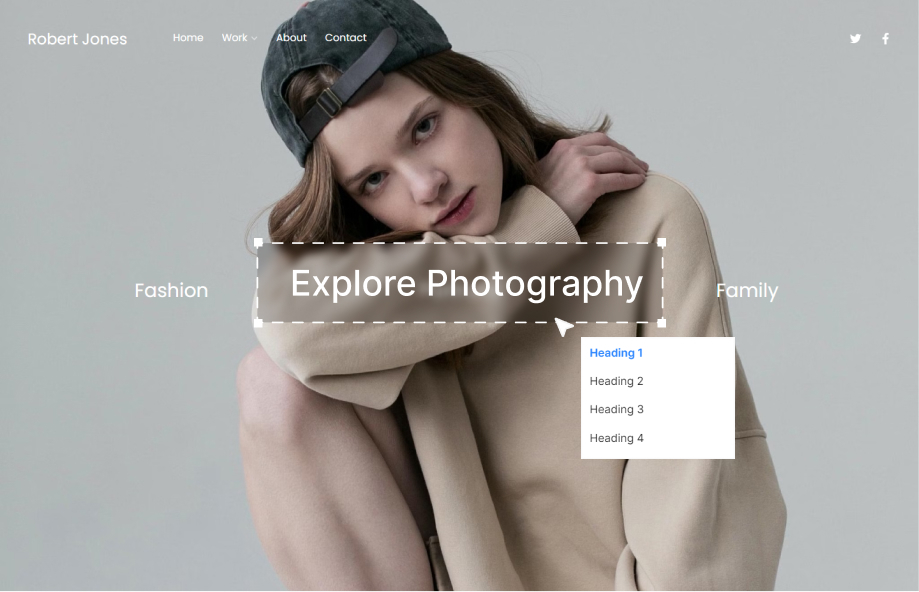
Task: Open the About page link
Action: tap(291, 38)
